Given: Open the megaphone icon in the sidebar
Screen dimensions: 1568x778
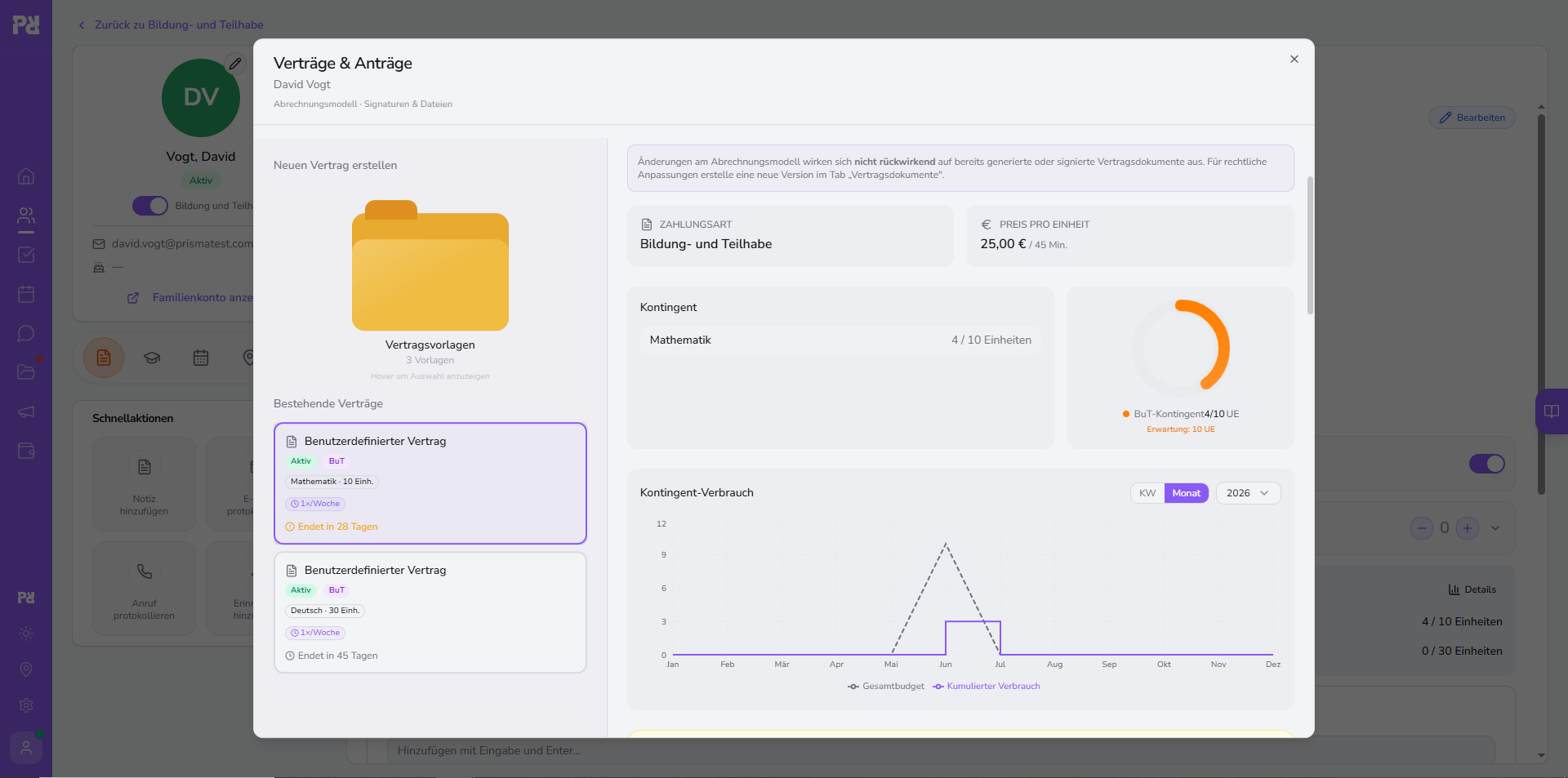Looking at the screenshot, I should [x=26, y=411].
